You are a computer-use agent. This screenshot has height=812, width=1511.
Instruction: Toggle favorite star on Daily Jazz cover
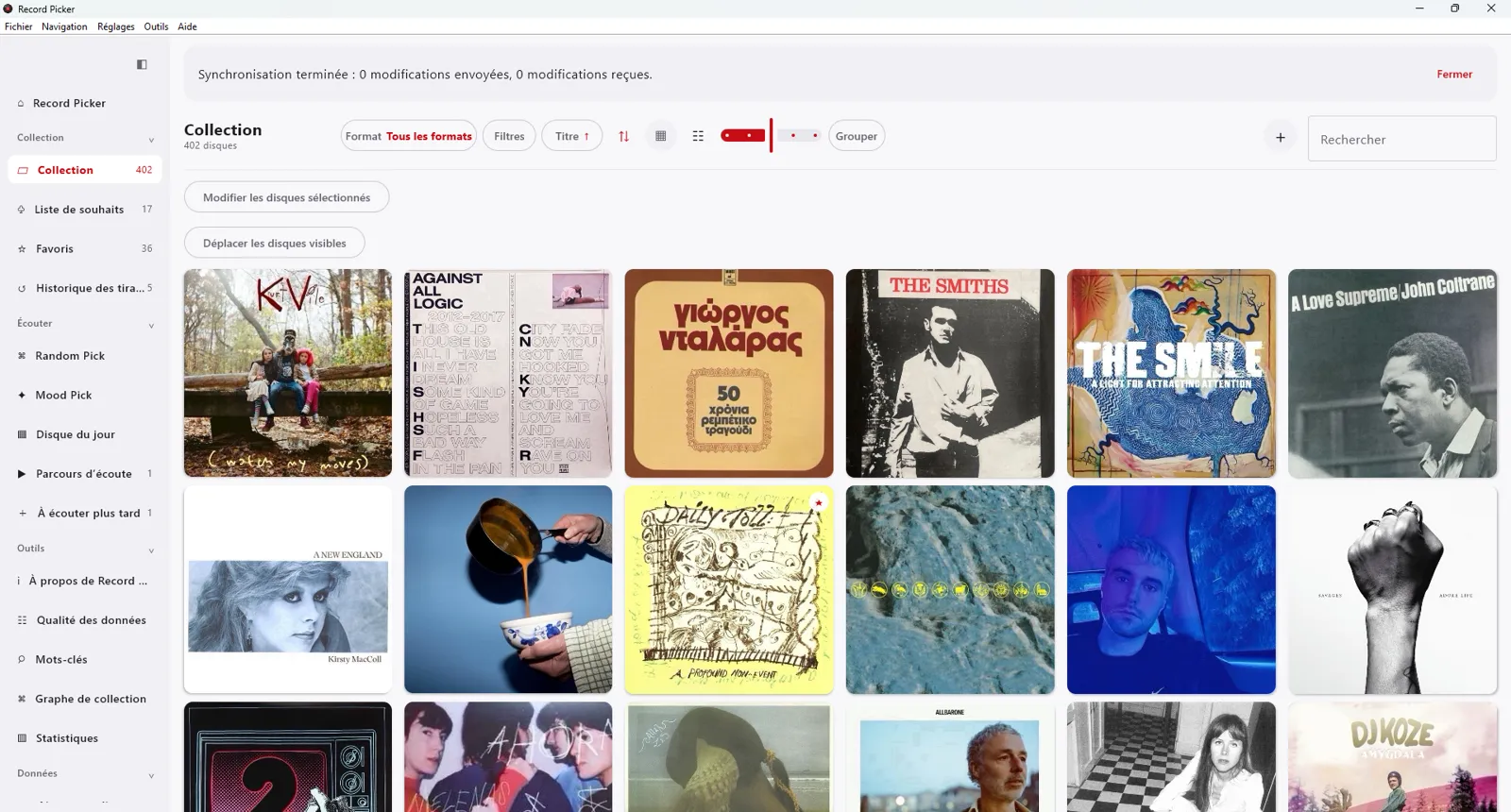819,502
